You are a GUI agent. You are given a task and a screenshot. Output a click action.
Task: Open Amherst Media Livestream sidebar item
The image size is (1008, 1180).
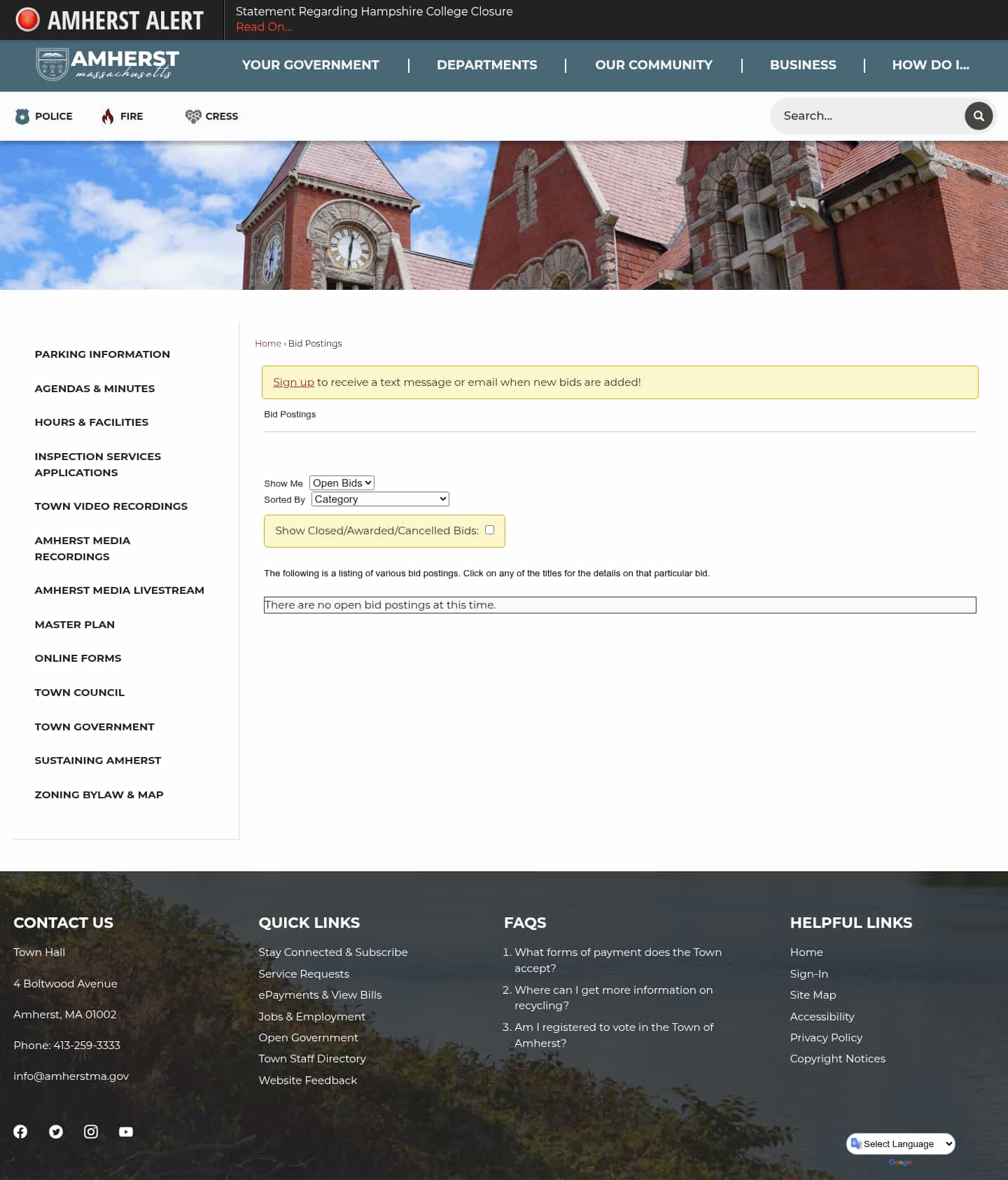(120, 590)
